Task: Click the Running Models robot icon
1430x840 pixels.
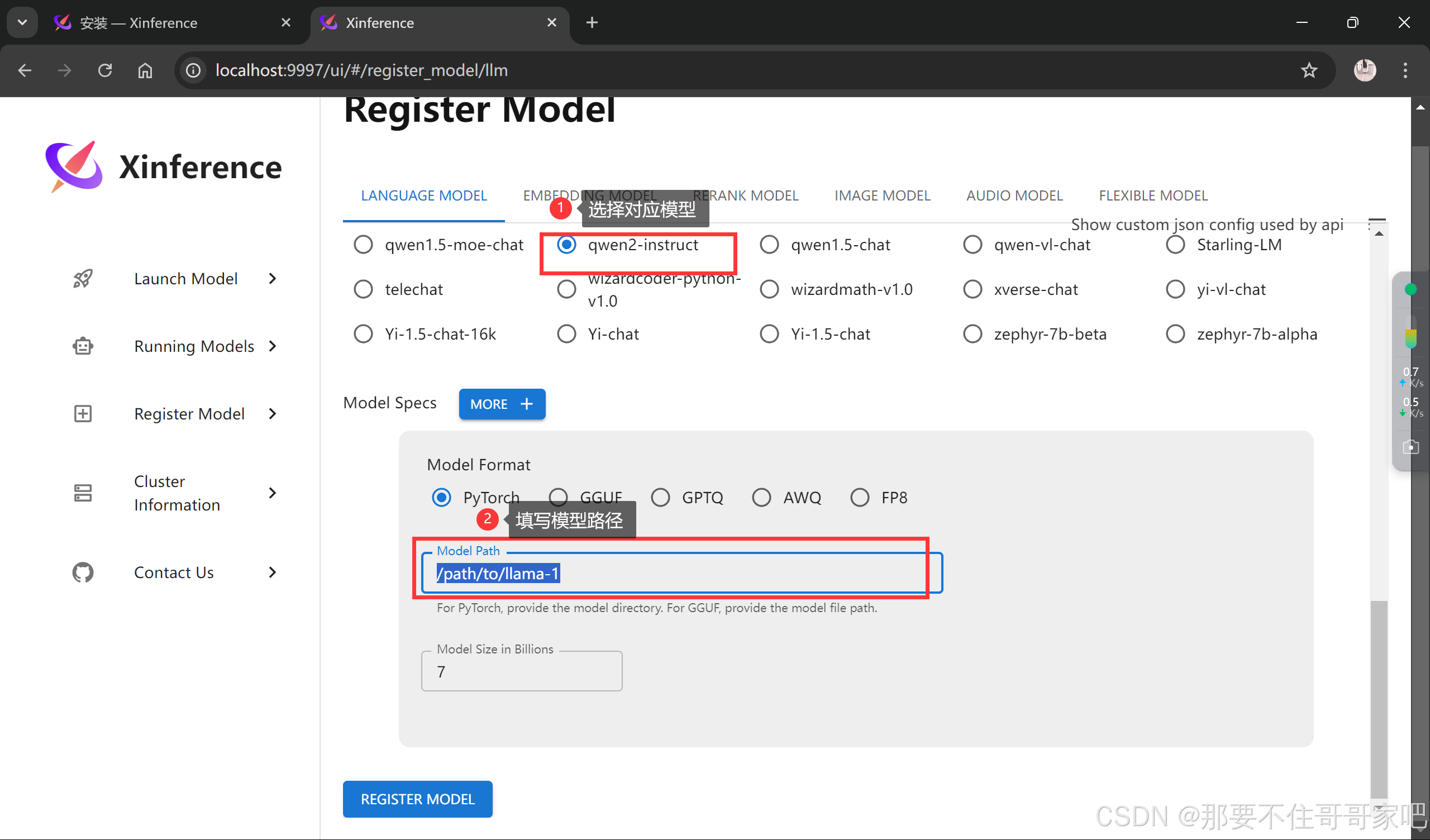Action: coord(83,346)
